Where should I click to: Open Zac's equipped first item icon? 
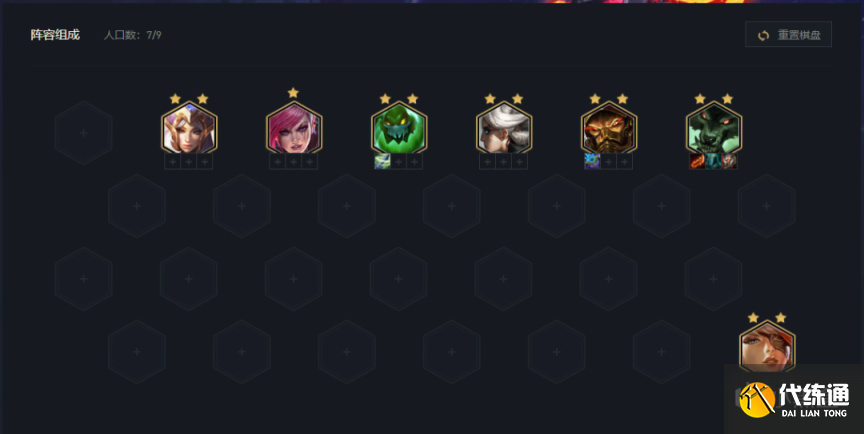tap(382, 161)
